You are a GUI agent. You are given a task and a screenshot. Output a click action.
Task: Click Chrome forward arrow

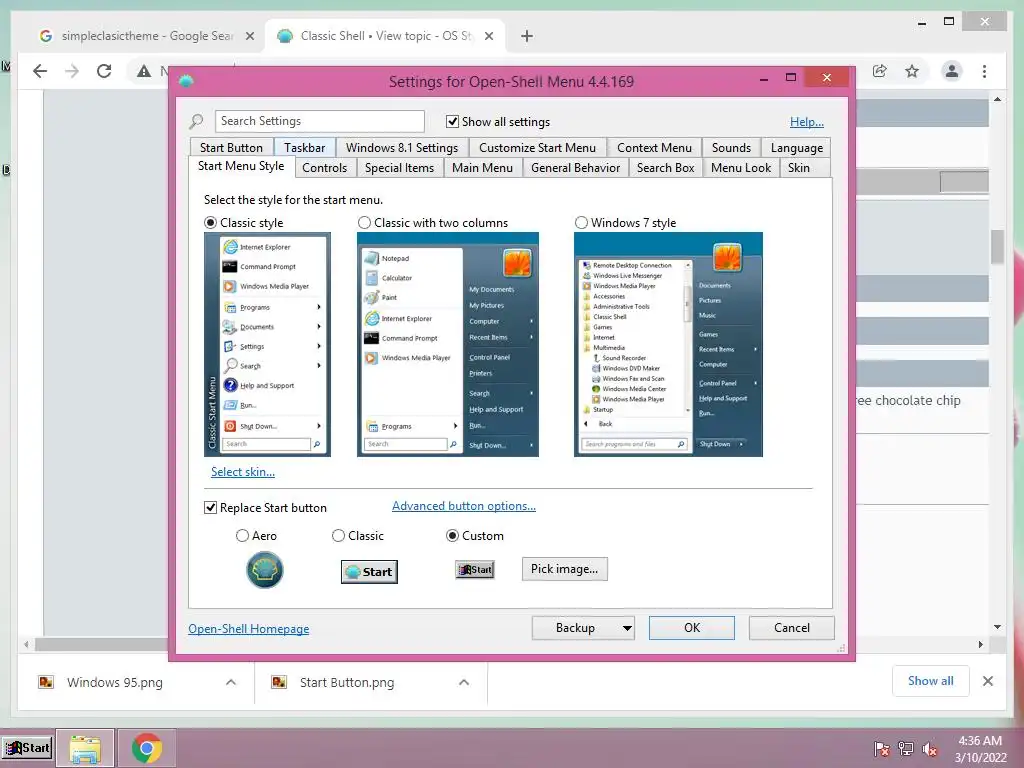point(72,71)
